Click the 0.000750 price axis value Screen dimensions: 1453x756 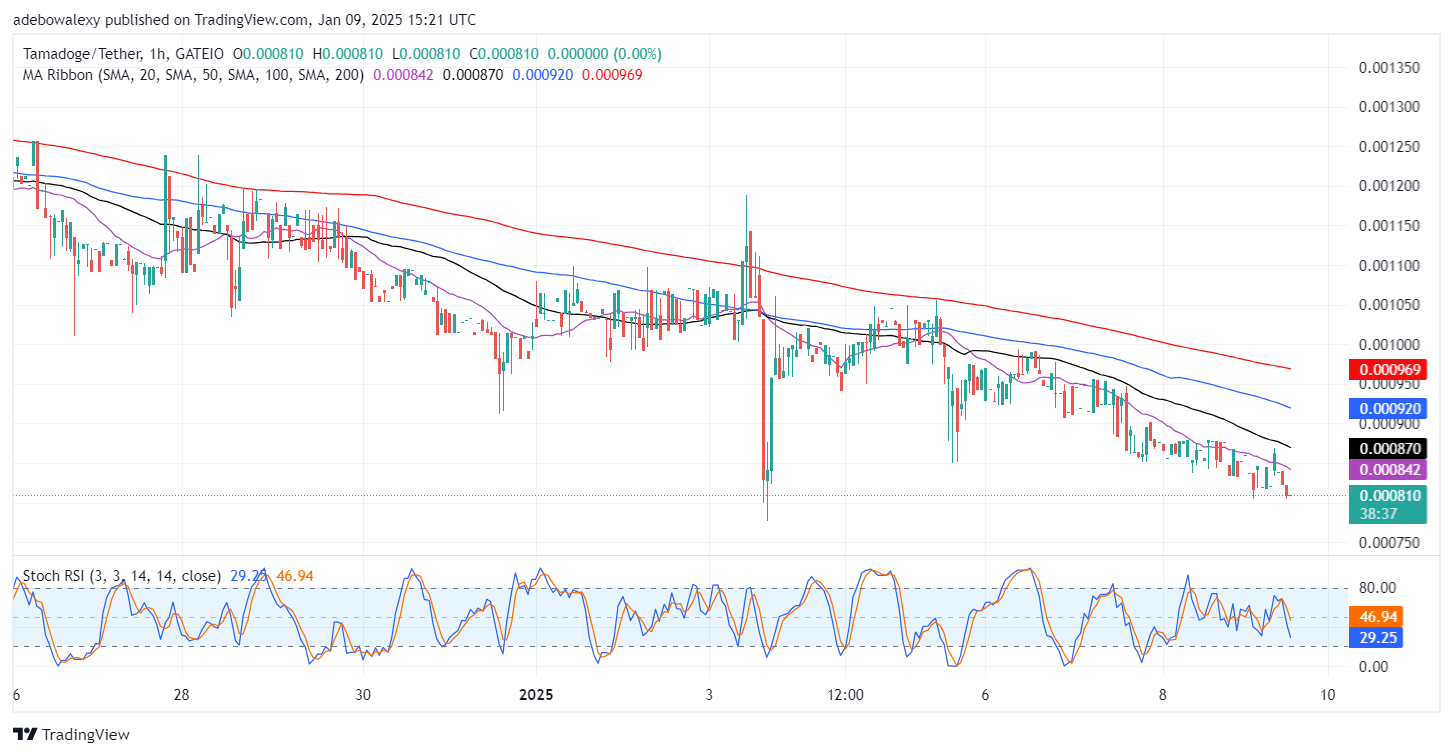click(1389, 543)
